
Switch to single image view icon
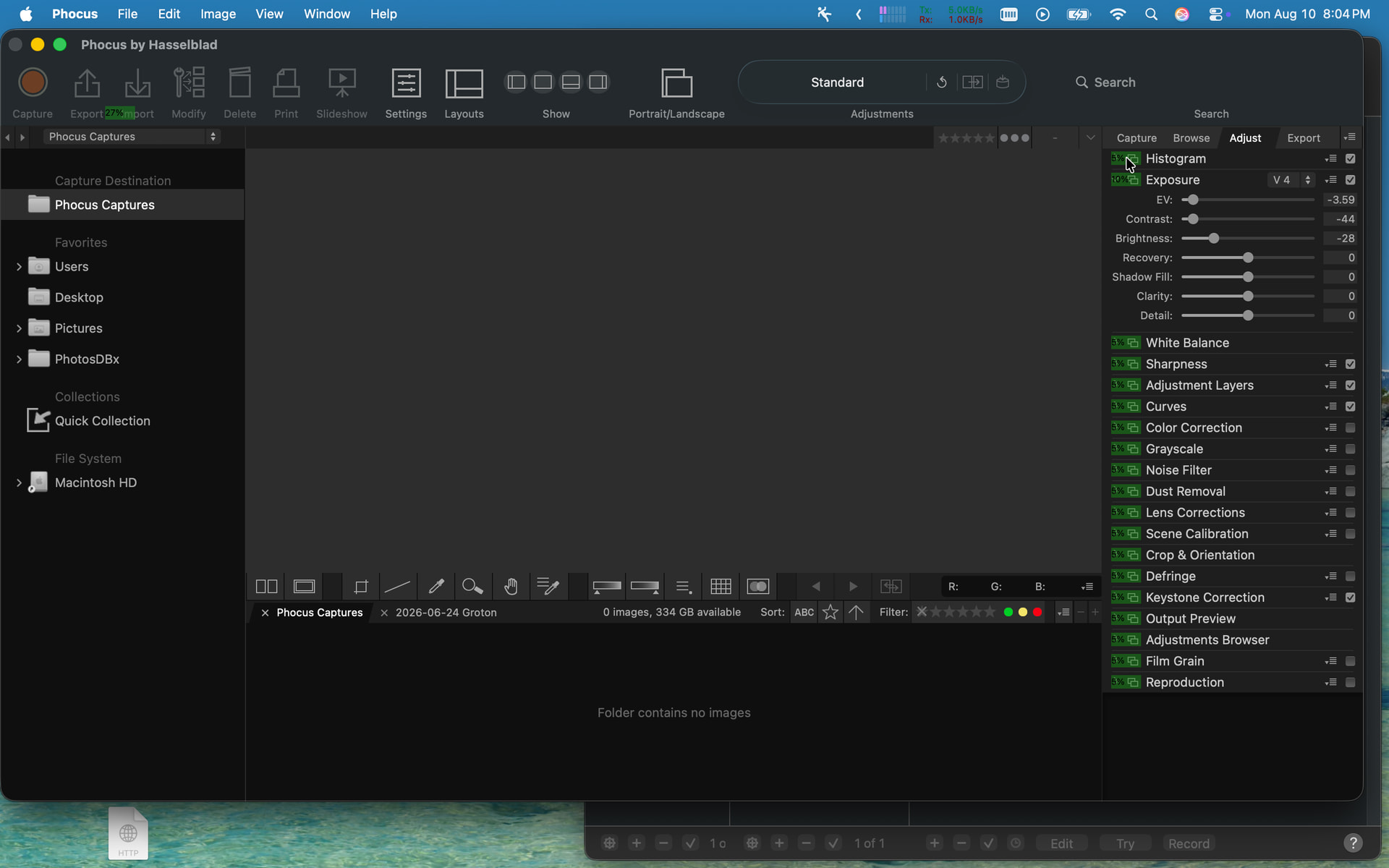coord(305,587)
